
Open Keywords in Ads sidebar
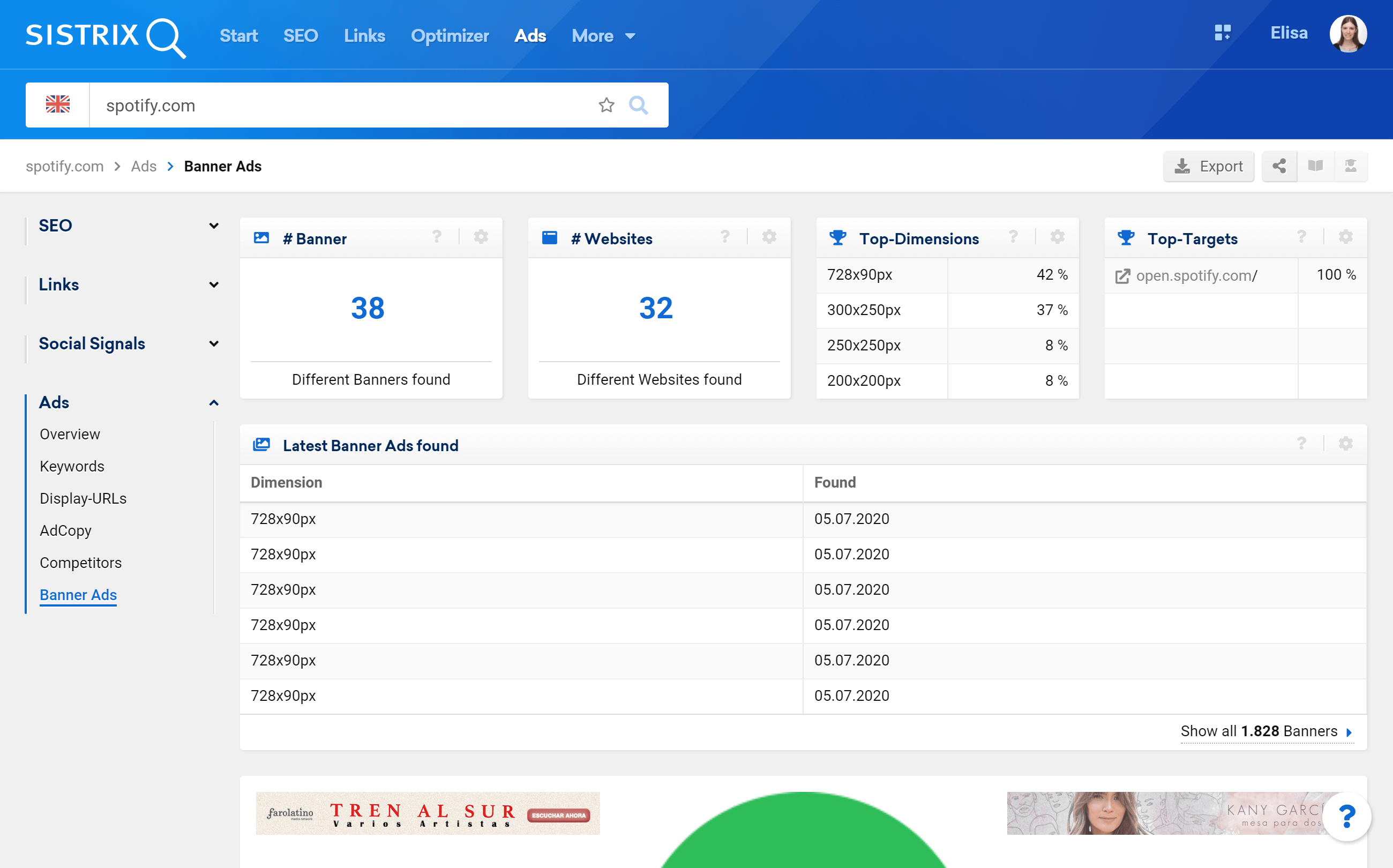72,466
